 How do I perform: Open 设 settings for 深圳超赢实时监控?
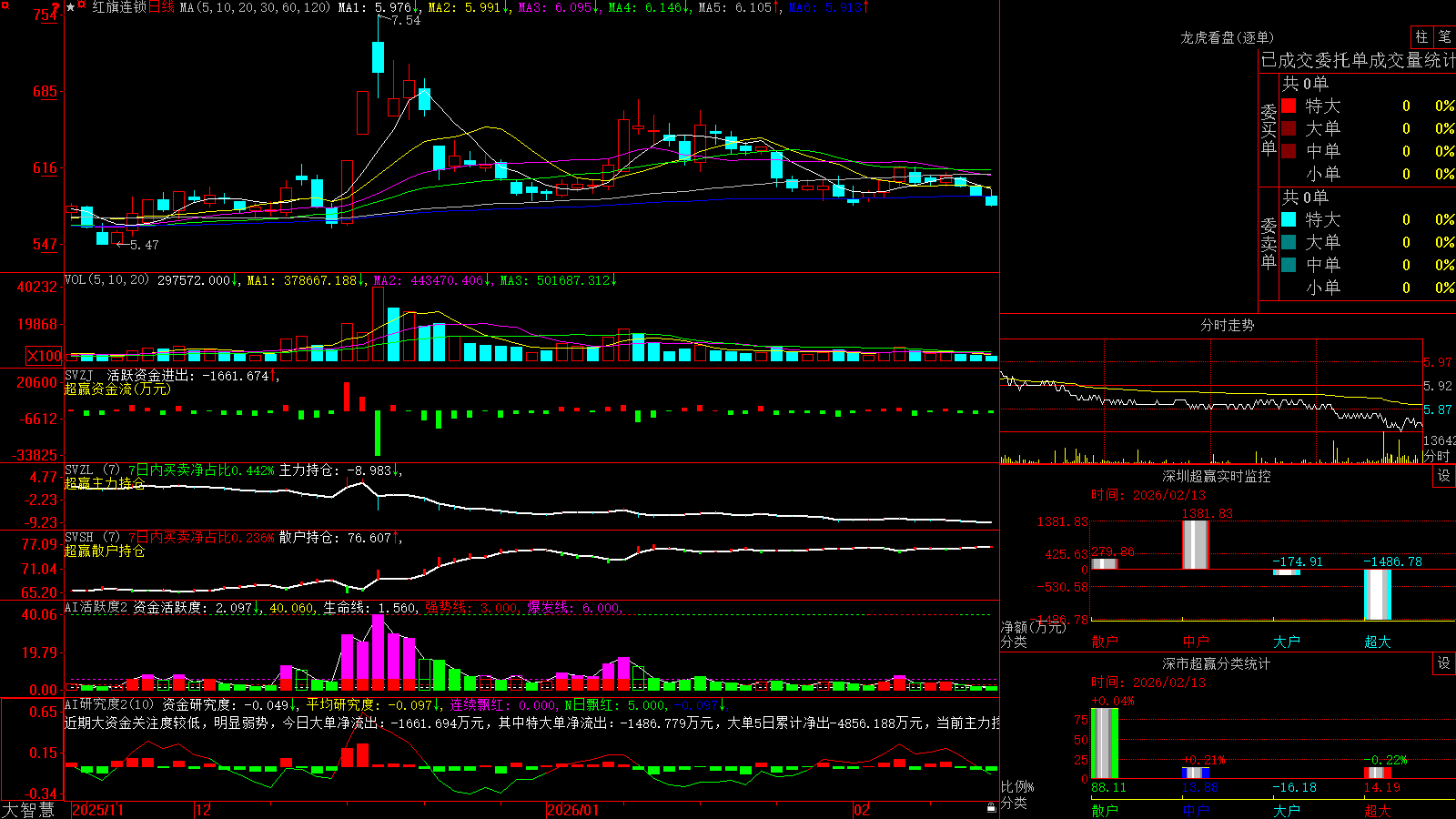tap(1444, 476)
